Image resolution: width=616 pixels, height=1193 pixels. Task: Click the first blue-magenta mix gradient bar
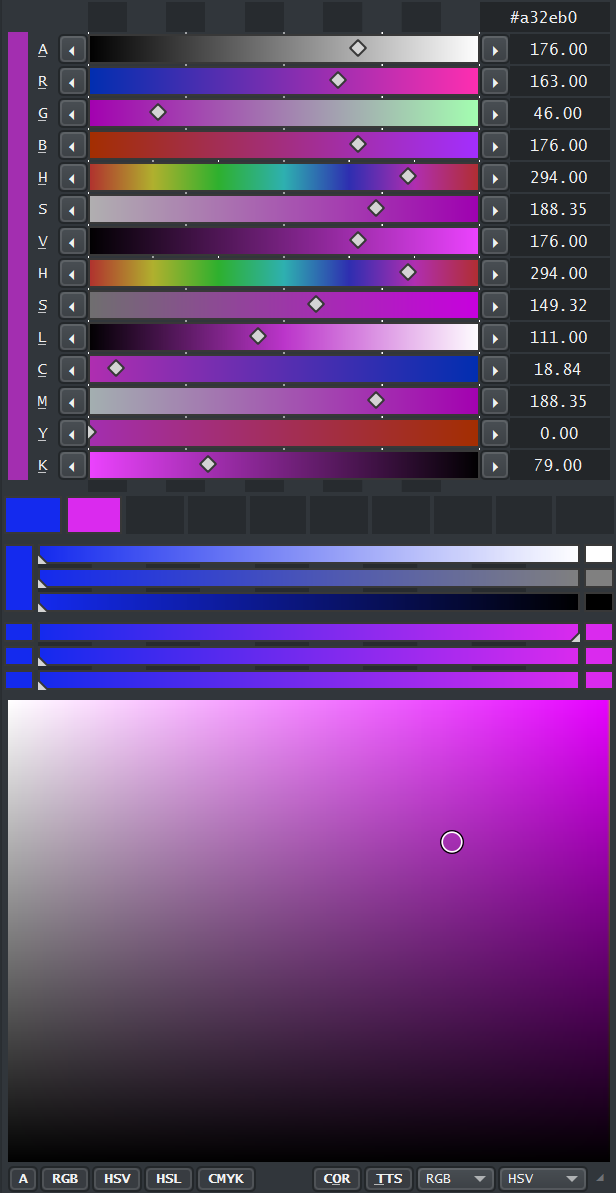(x=309, y=632)
